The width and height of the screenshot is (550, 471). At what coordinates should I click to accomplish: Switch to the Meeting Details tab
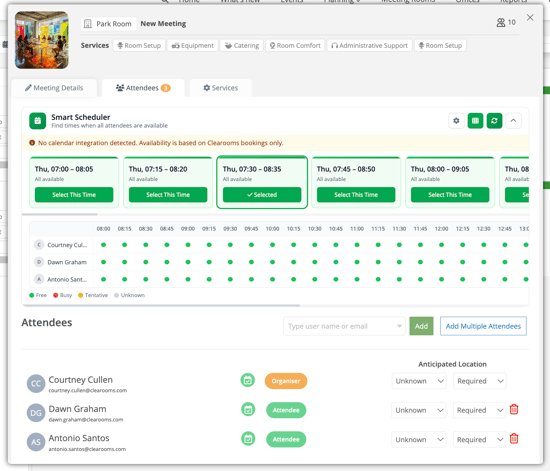click(54, 88)
